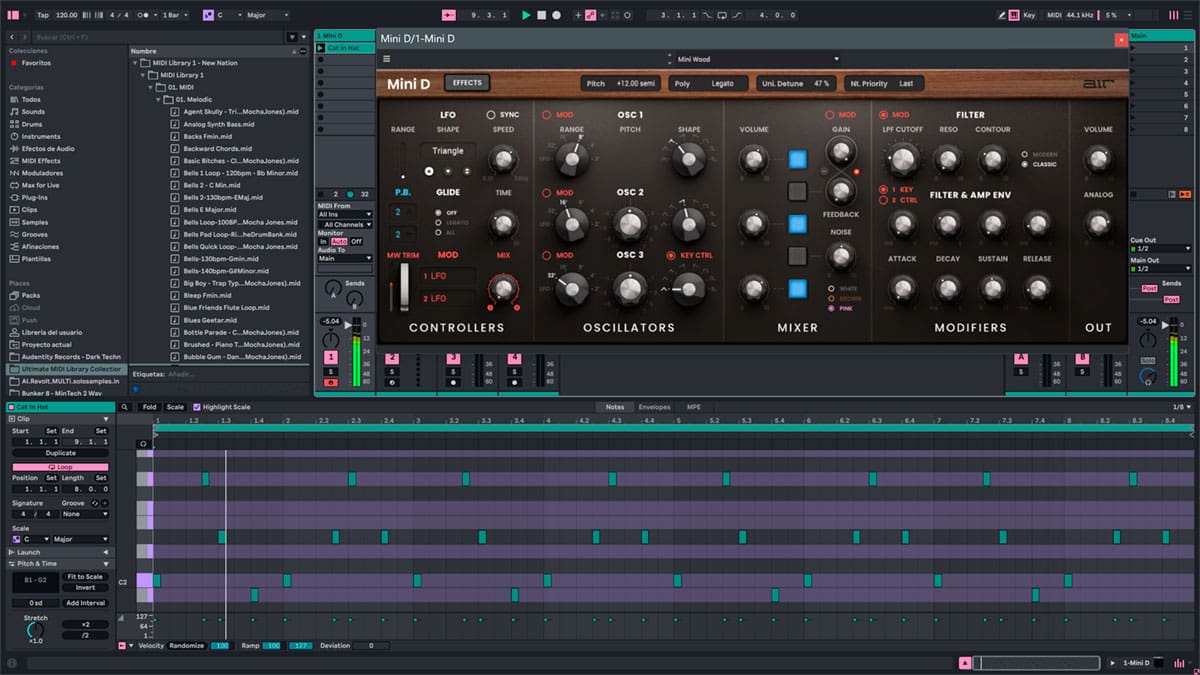The width and height of the screenshot is (1200, 675).
Task: Click the LPF CUTOFF knob
Action: click(x=901, y=158)
